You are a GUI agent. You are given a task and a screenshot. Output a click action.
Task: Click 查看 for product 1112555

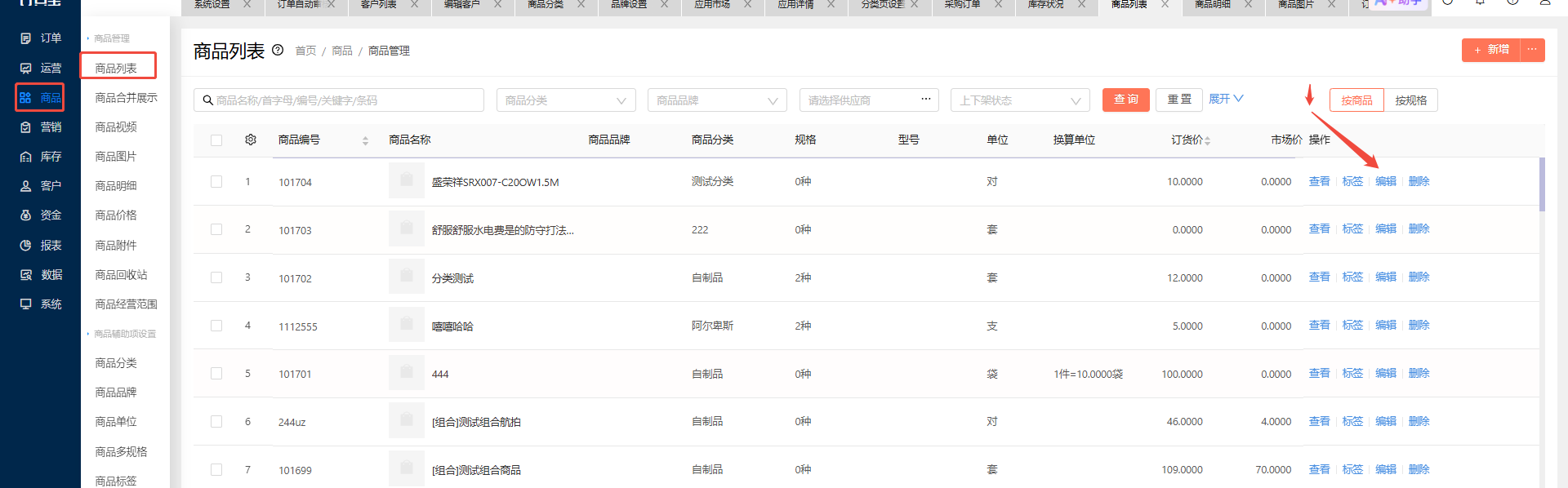[1320, 326]
